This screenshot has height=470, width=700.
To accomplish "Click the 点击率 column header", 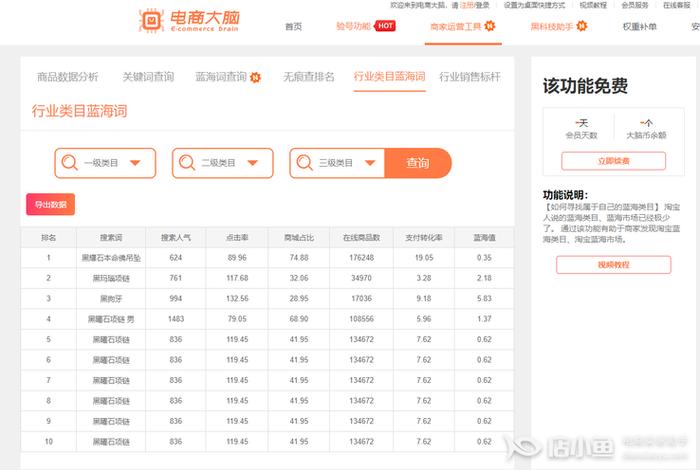I will [x=237, y=237].
